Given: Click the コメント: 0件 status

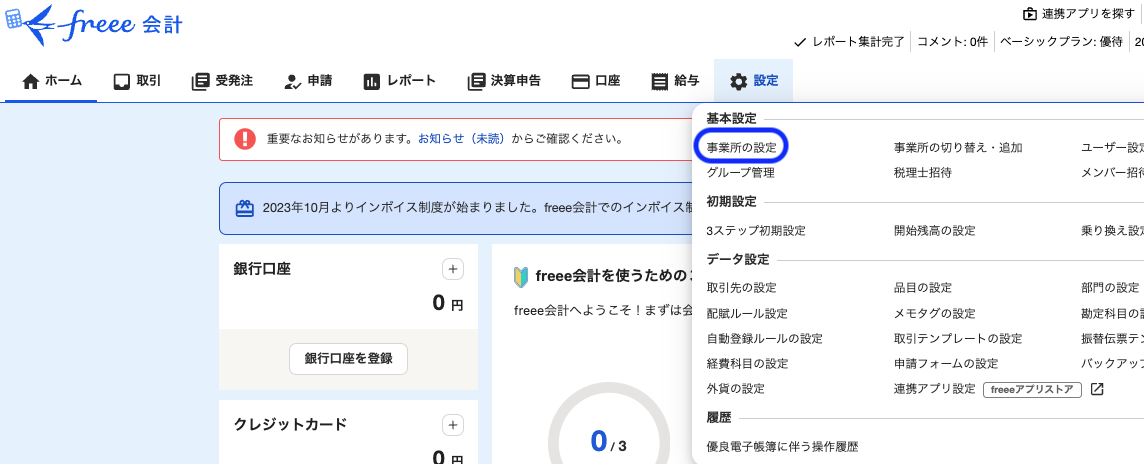Looking at the screenshot, I should pos(952,42).
